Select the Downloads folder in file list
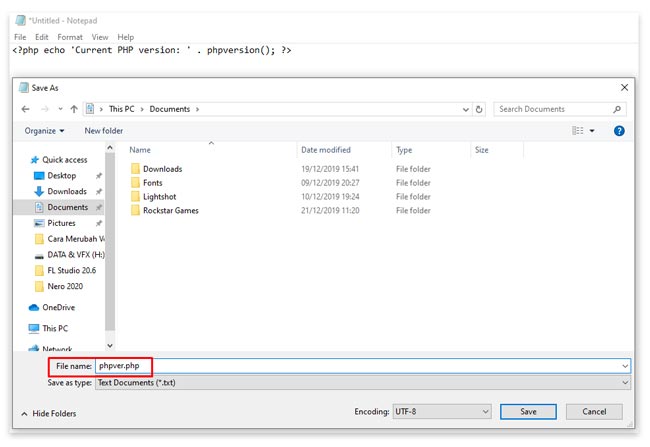Image resolution: width=650 pixels, height=447 pixels. click(162, 169)
